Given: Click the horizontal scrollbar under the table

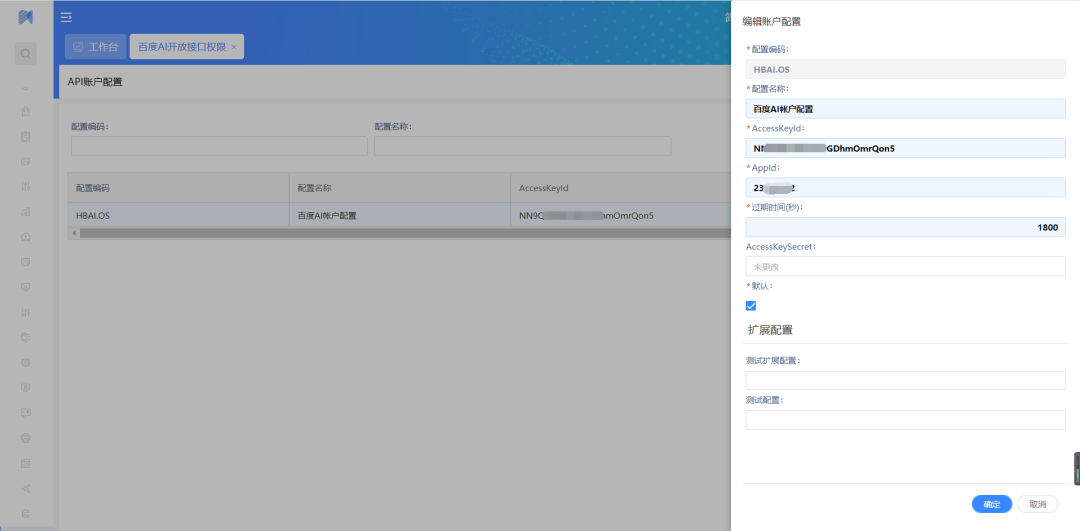Looking at the screenshot, I should (400, 233).
